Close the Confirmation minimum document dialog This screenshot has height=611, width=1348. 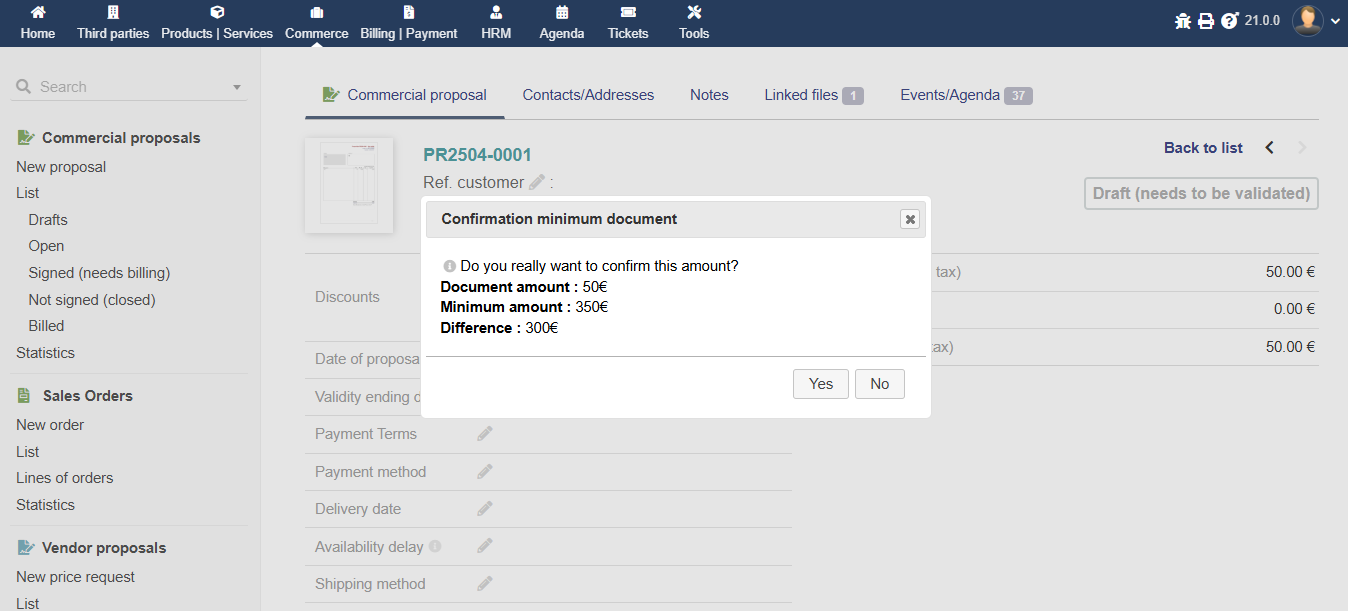(x=909, y=219)
